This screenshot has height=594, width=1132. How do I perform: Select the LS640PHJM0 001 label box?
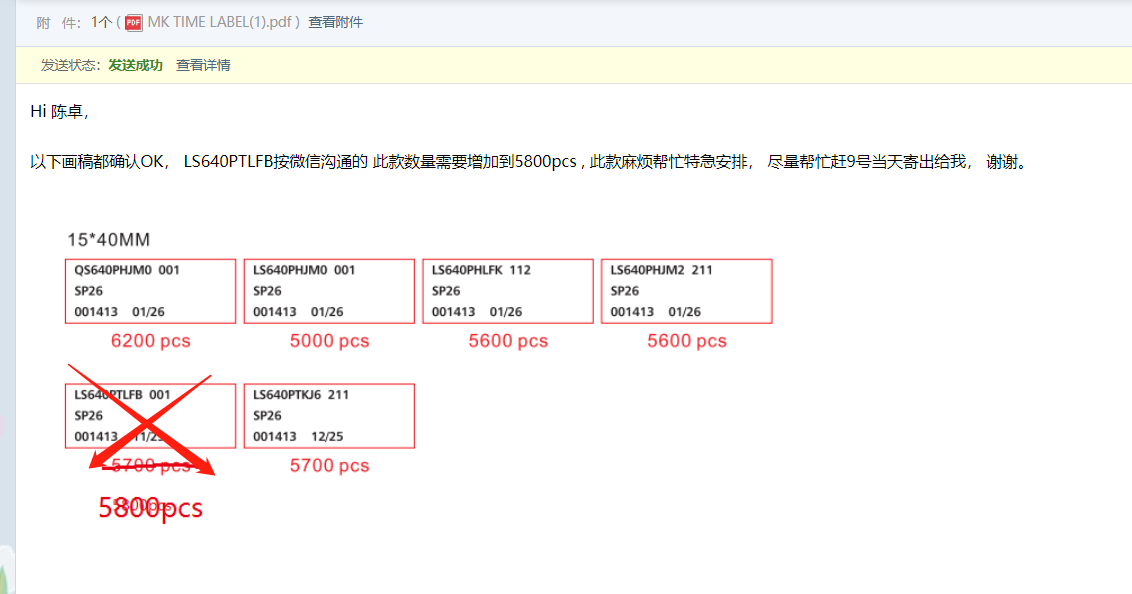tap(329, 291)
